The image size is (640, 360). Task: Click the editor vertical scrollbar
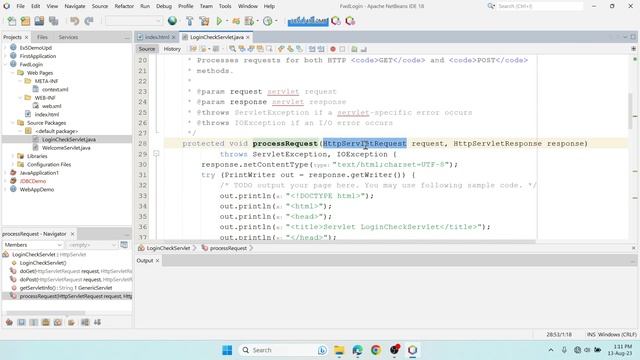click(630, 110)
